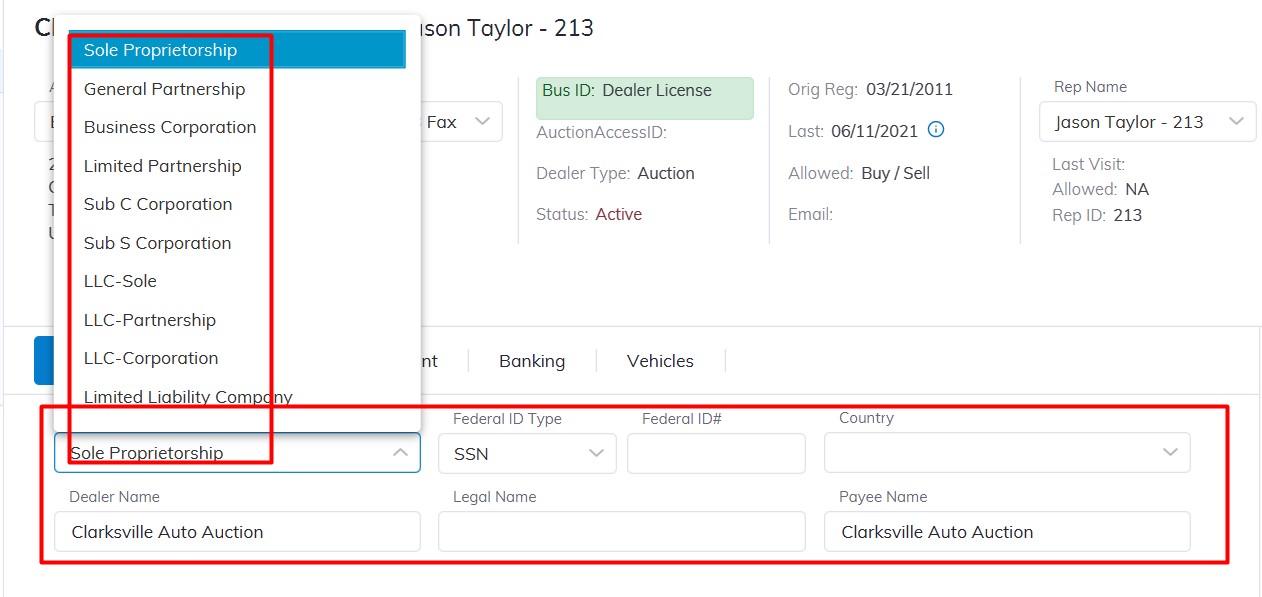
Task: Click the Payee Name field
Action: point(1006,532)
